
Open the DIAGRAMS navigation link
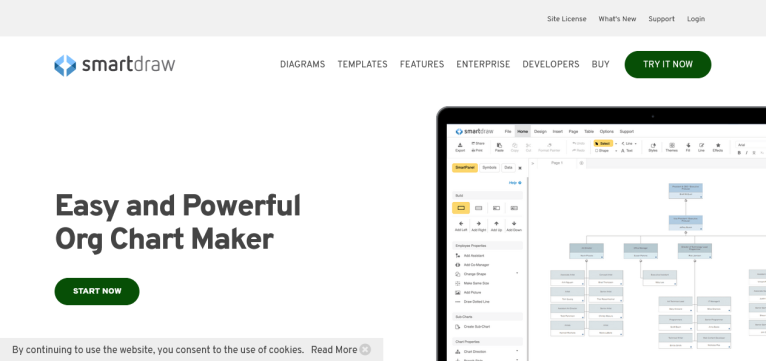[302, 64]
